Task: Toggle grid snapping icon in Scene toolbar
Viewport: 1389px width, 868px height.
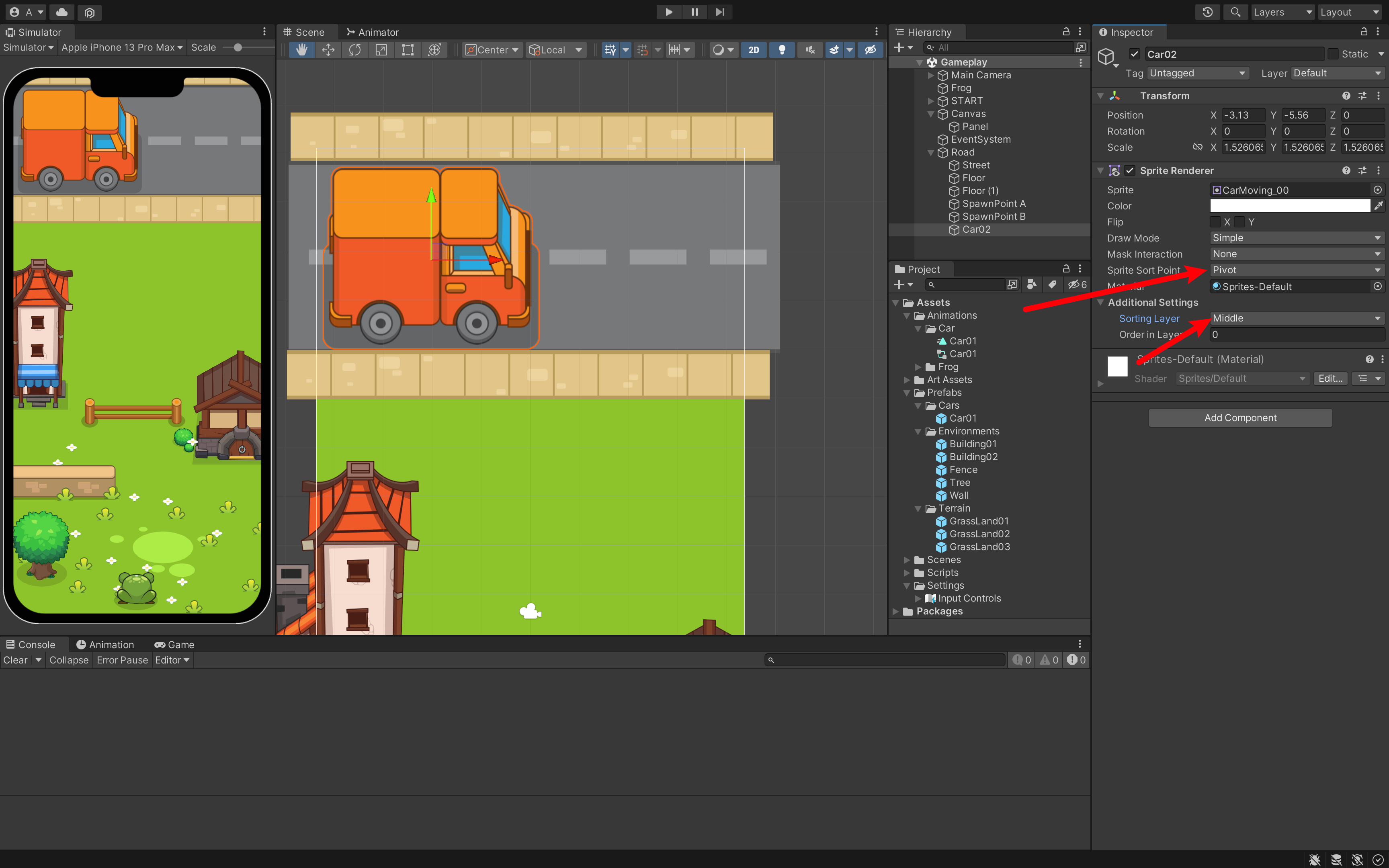Action: pos(610,50)
